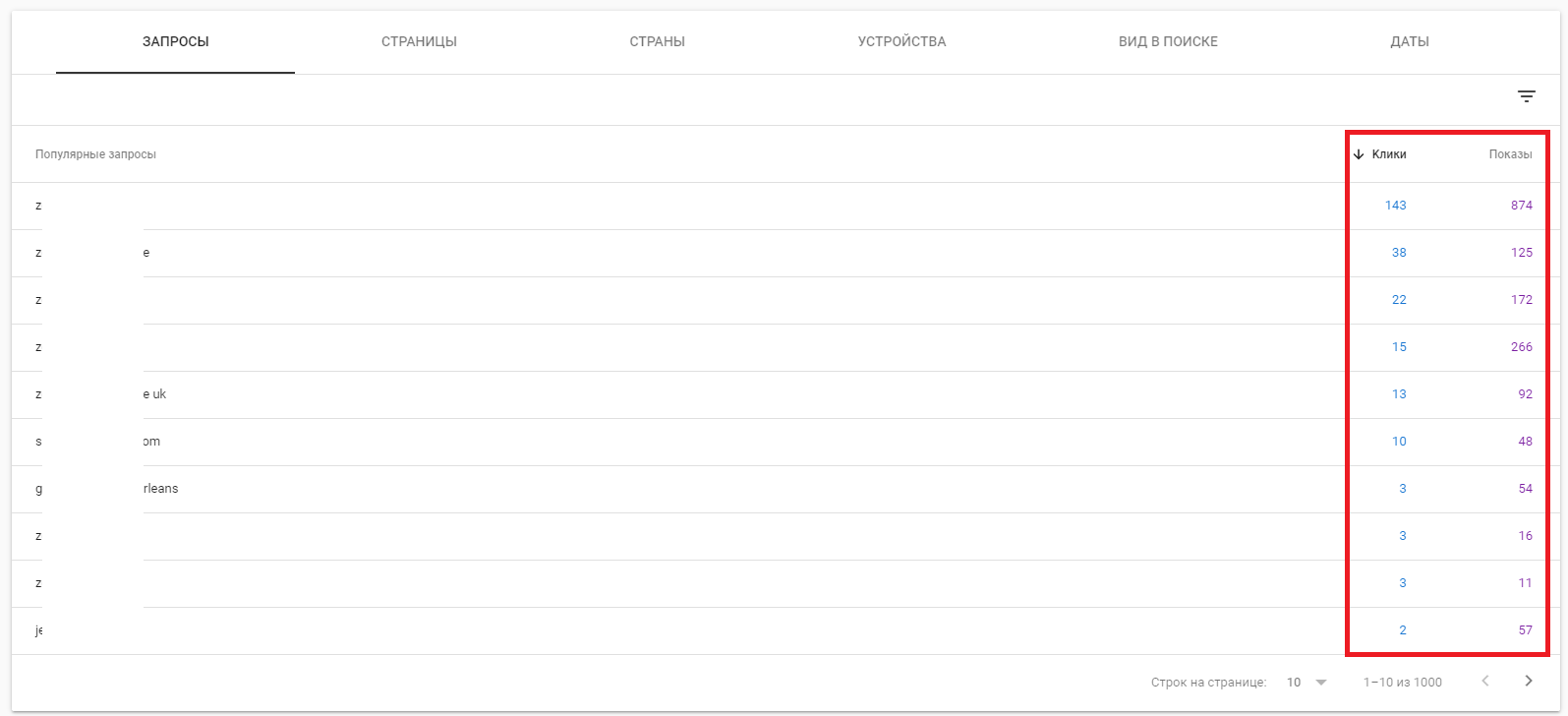Show the ДАТЫ tab
Screen dimensions: 1568x716
1409,42
